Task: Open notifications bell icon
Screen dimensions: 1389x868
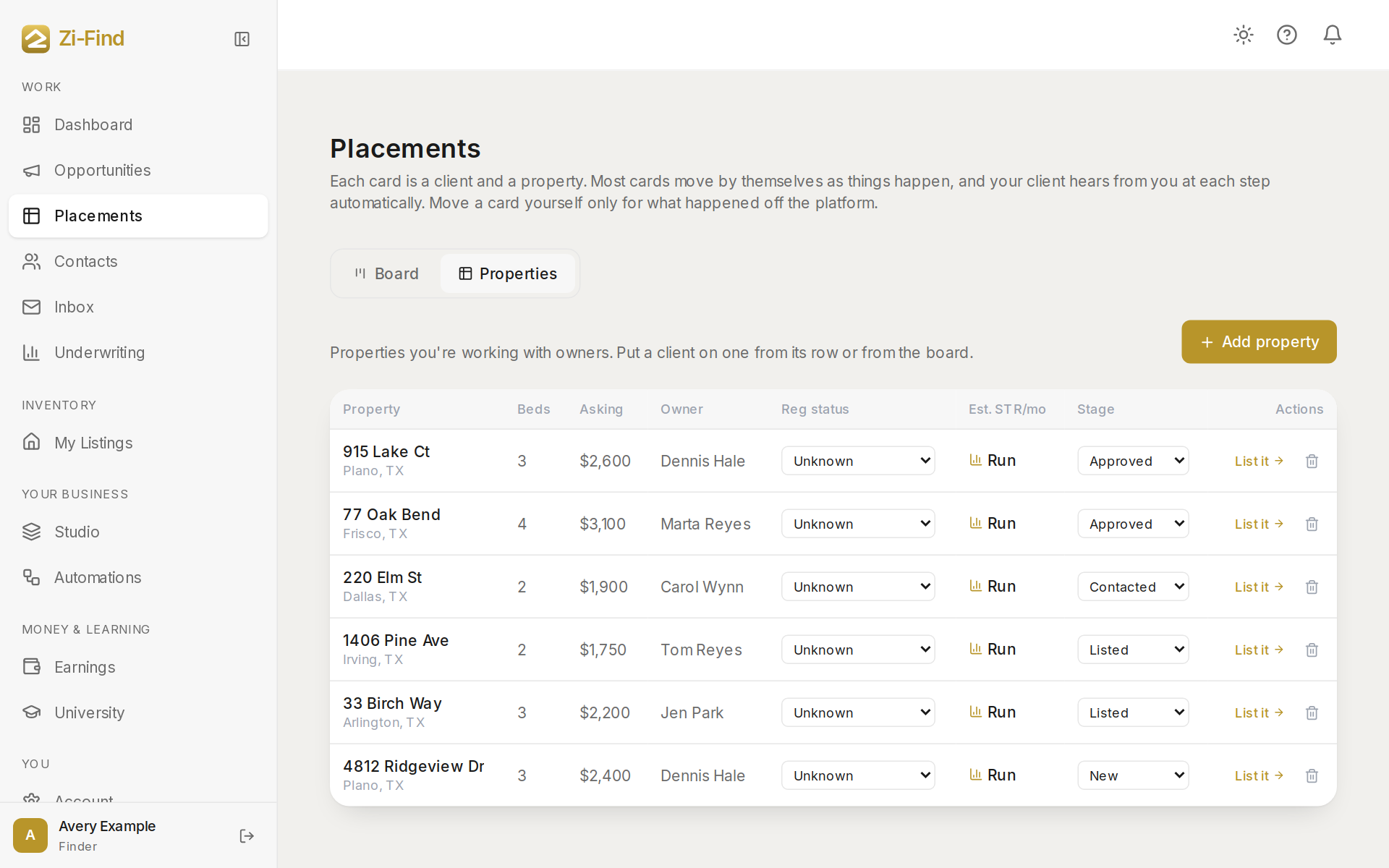Action: pos(1333,35)
